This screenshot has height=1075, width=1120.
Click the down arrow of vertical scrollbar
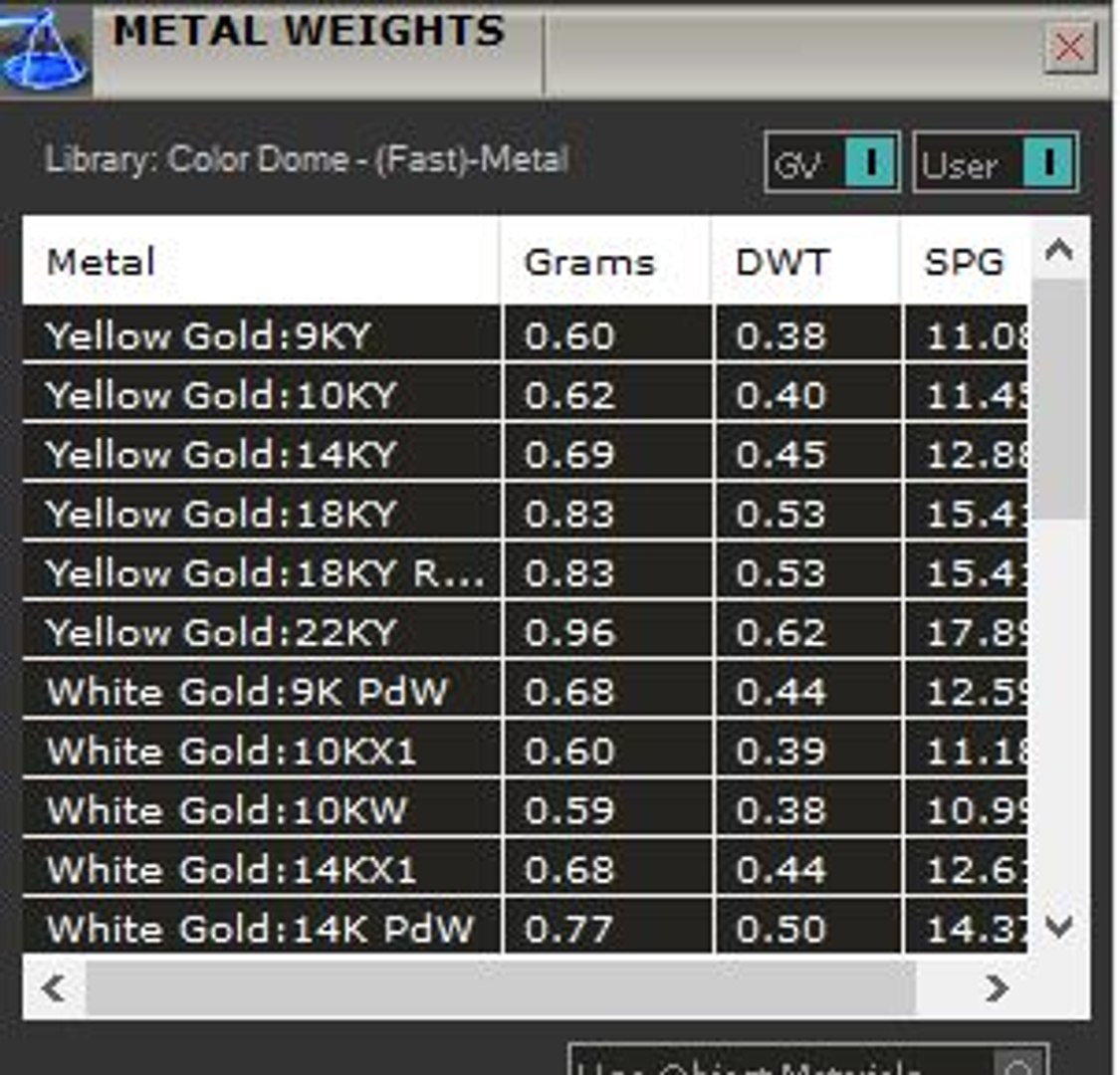click(x=1058, y=927)
